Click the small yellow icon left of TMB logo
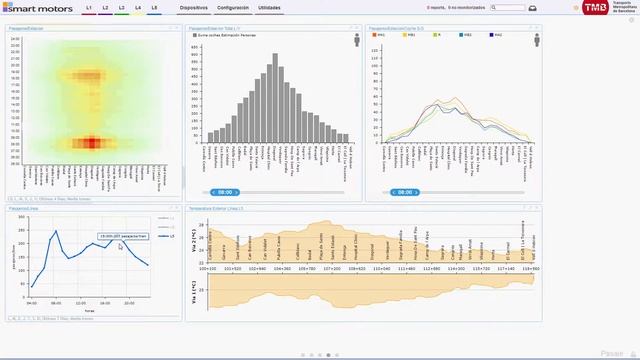 click(576, 8)
